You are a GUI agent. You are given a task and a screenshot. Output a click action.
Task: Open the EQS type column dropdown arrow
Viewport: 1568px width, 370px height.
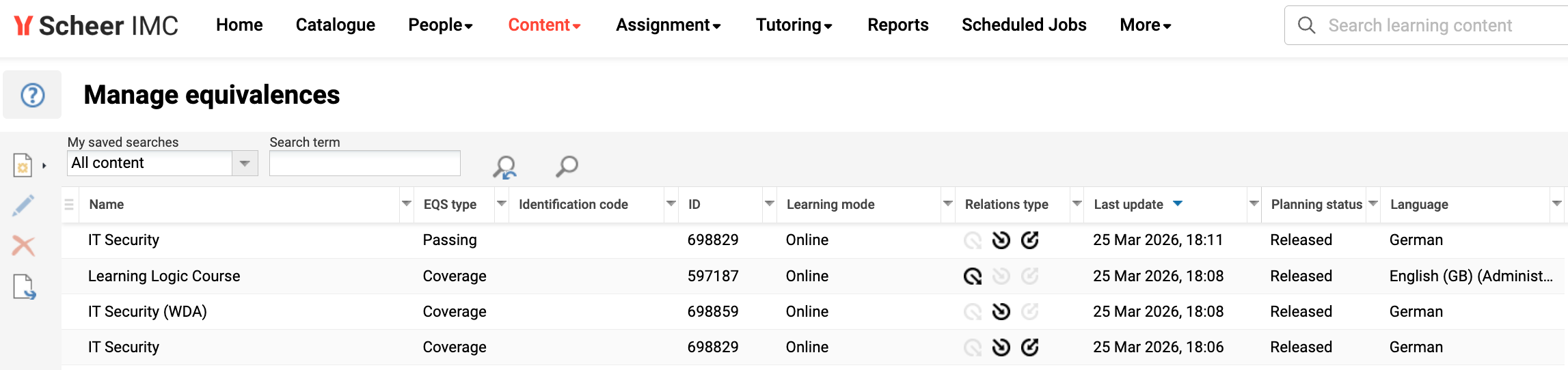click(501, 204)
